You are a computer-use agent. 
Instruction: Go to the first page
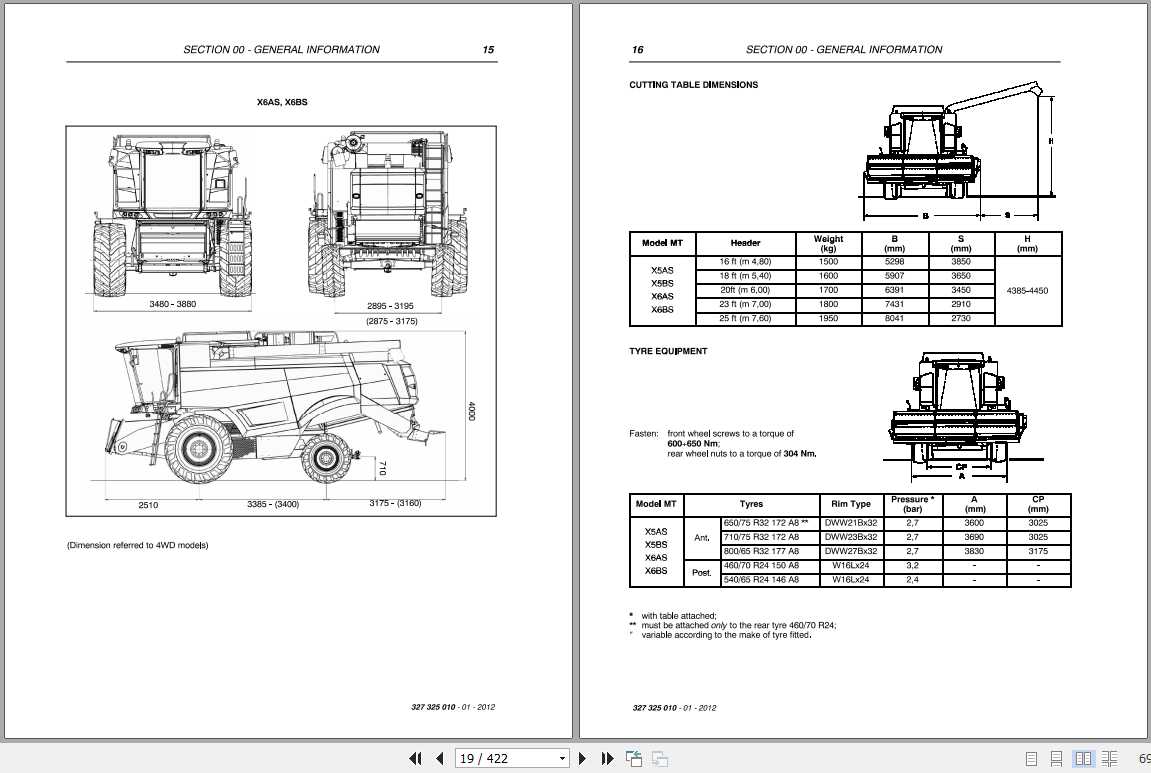(x=415, y=758)
